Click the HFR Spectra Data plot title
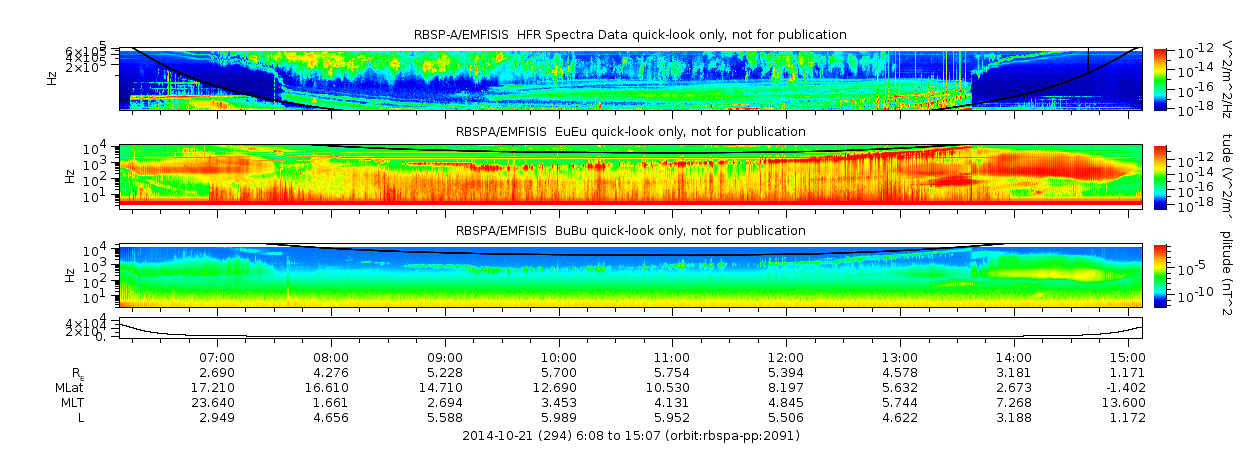The height and width of the screenshot is (449, 1250). pyautogui.click(x=630, y=35)
